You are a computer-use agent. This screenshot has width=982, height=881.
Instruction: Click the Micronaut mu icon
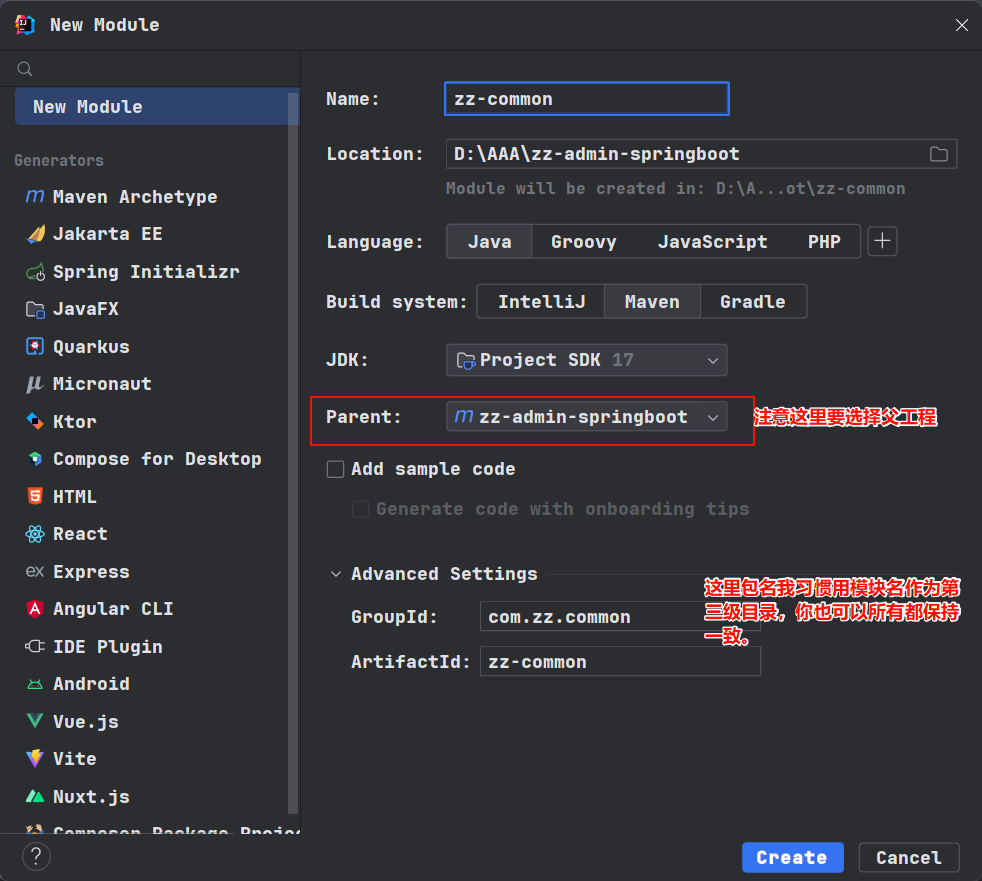35,384
